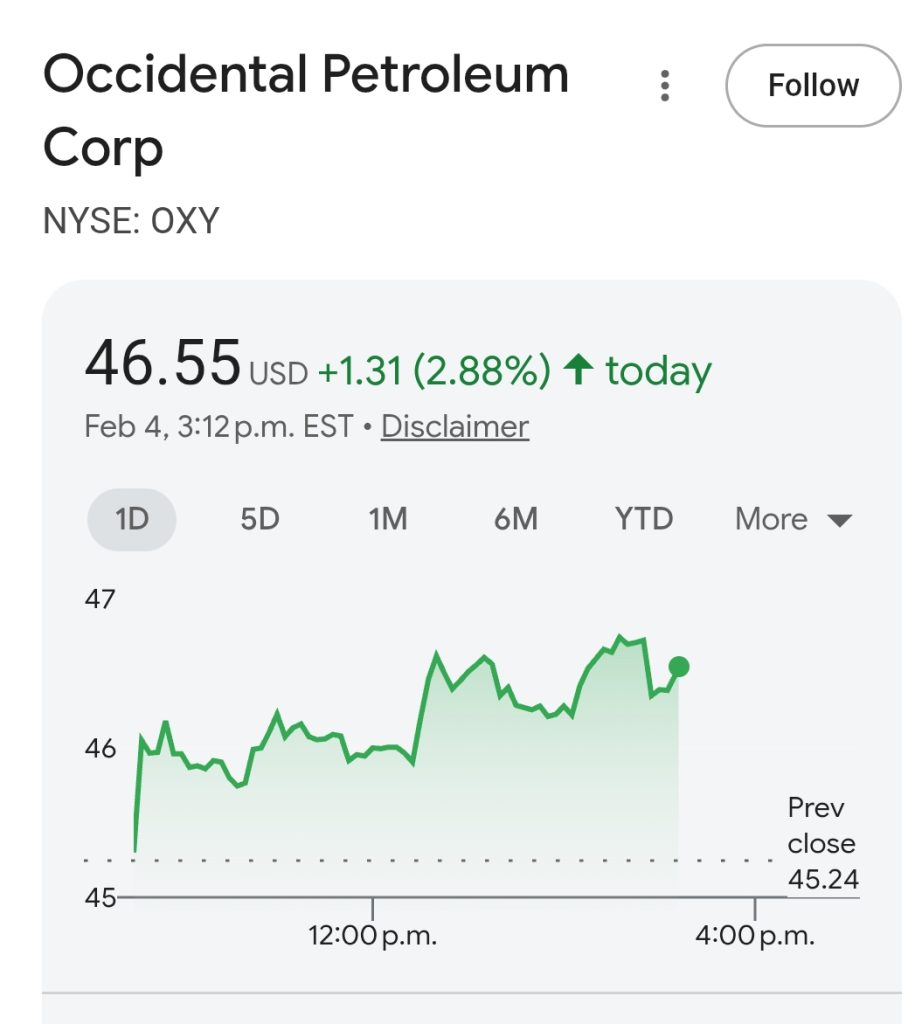This screenshot has width=915, height=1024.
Task: Click the 12:00 p.m. time axis label
Action: click(373, 937)
